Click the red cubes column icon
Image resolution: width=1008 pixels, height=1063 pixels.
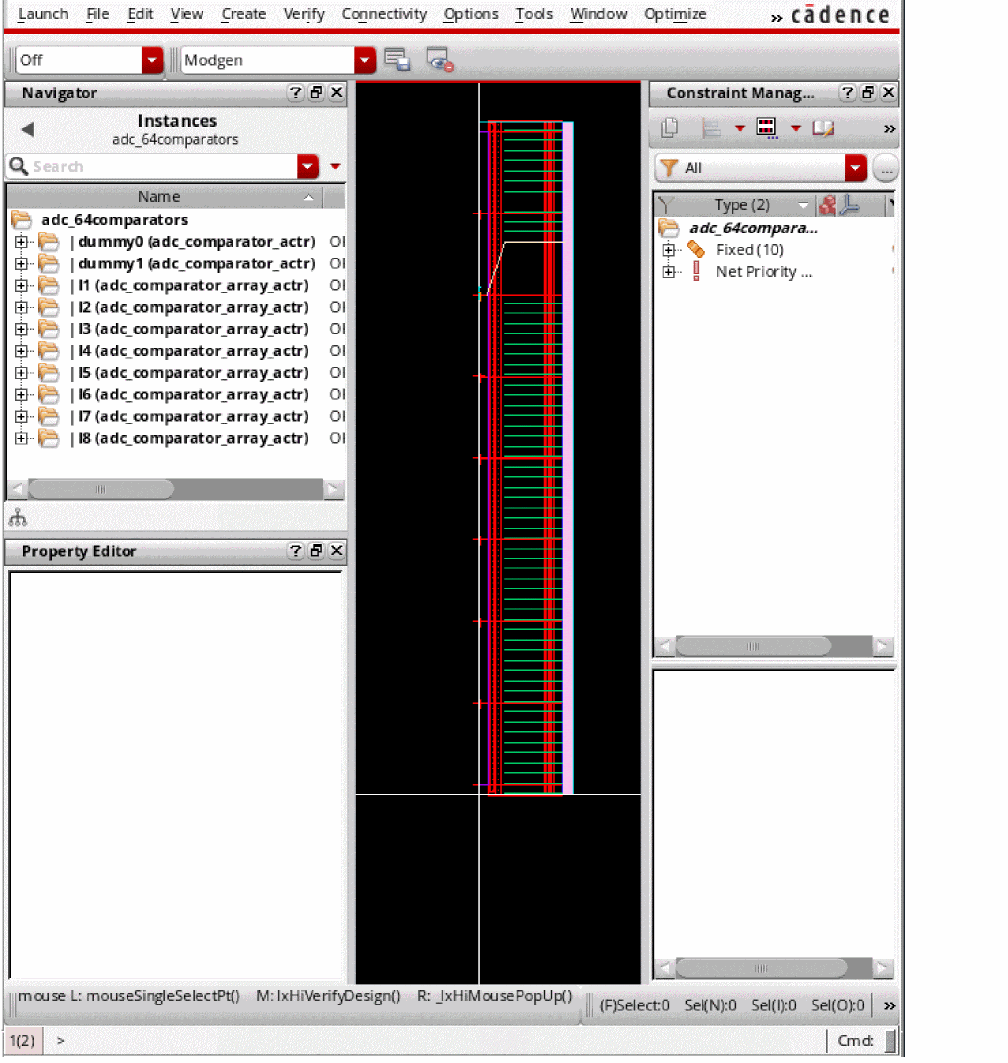click(827, 205)
